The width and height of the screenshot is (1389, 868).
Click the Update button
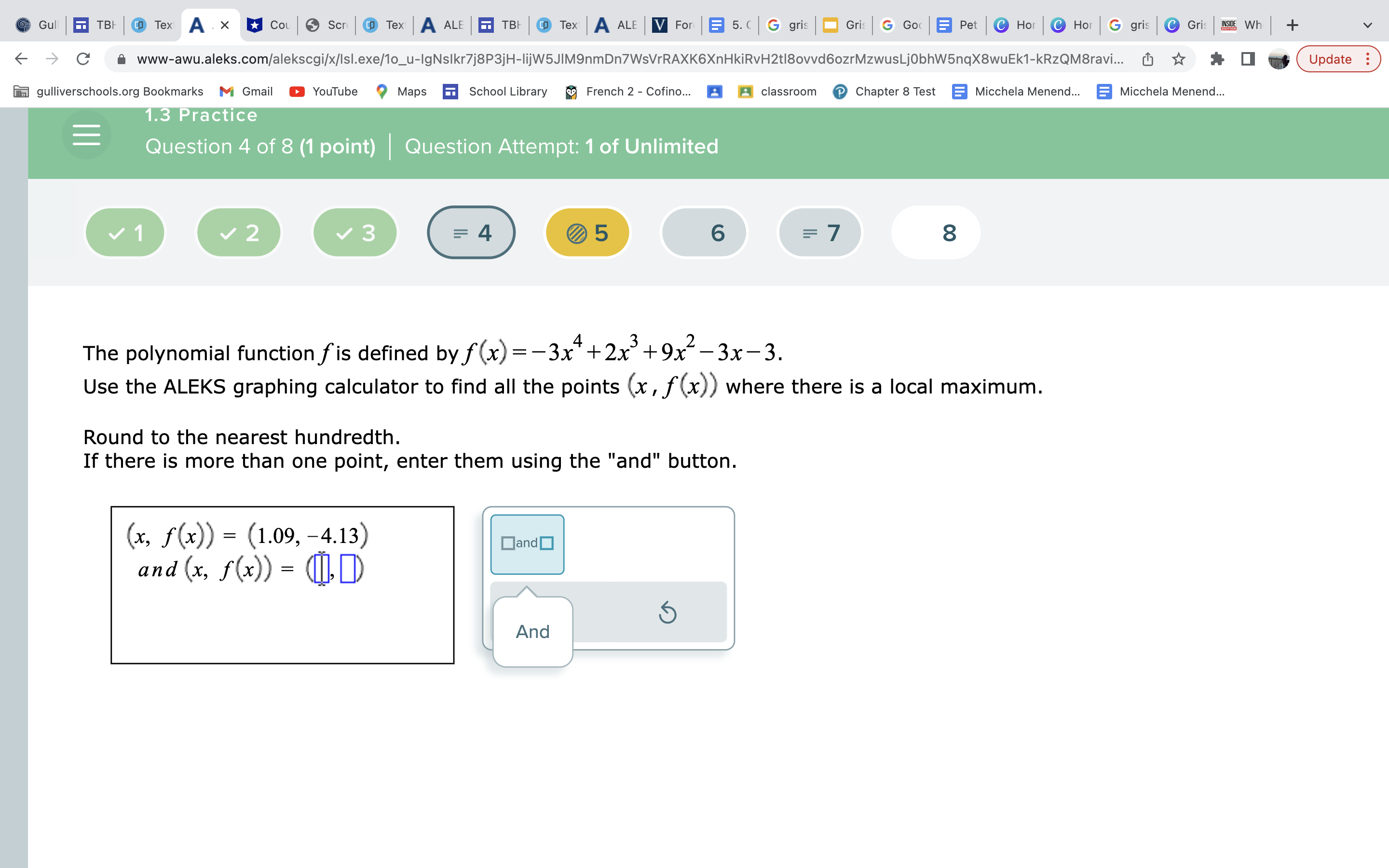[x=1329, y=59]
